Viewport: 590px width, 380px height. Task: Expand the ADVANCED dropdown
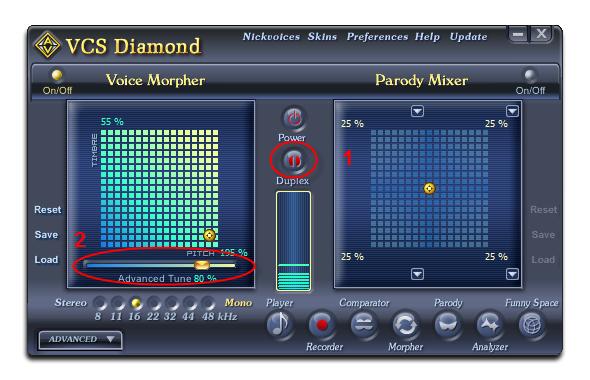(81, 339)
